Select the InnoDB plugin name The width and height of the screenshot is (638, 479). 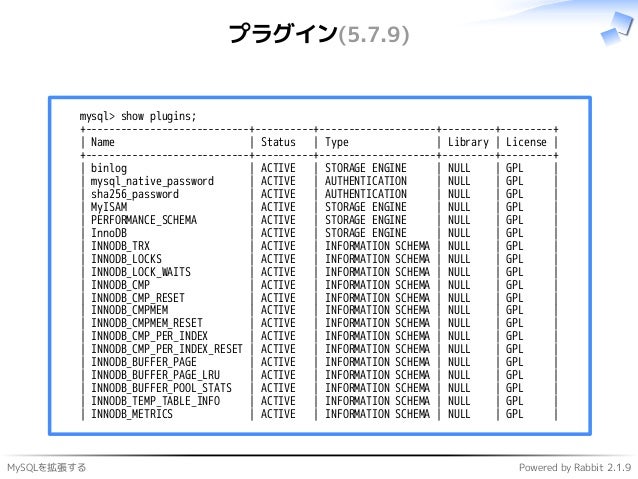tap(109, 233)
